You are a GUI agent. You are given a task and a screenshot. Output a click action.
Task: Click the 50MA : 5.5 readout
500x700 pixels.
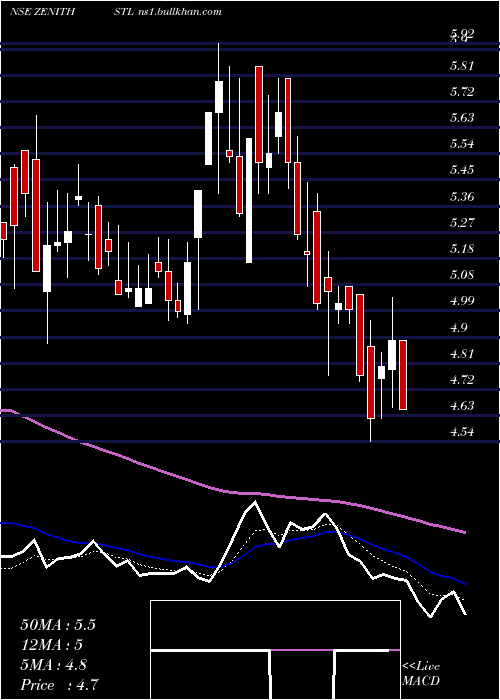pyautogui.click(x=58, y=624)
